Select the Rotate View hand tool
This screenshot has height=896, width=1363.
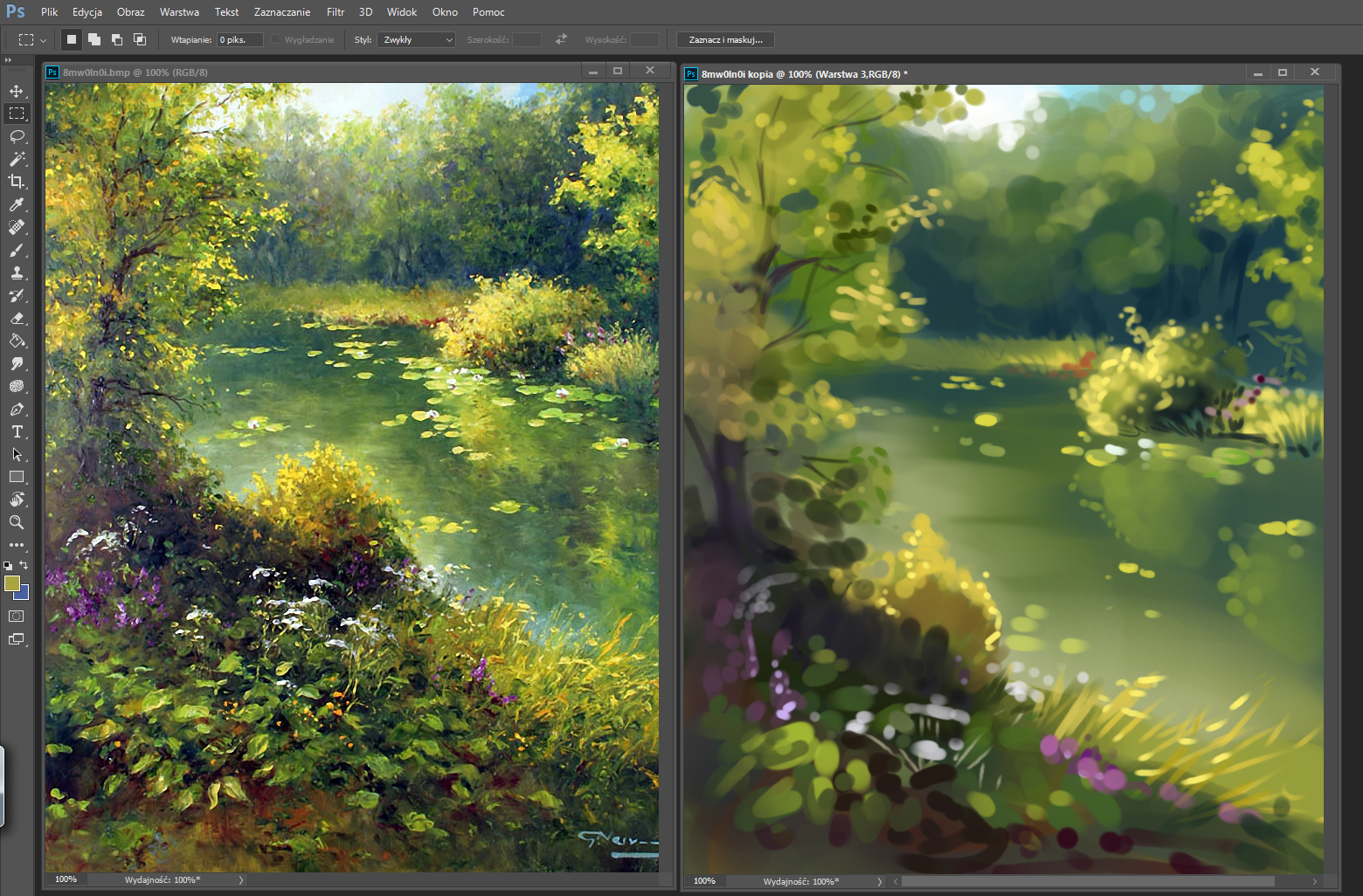pos(17,500)
